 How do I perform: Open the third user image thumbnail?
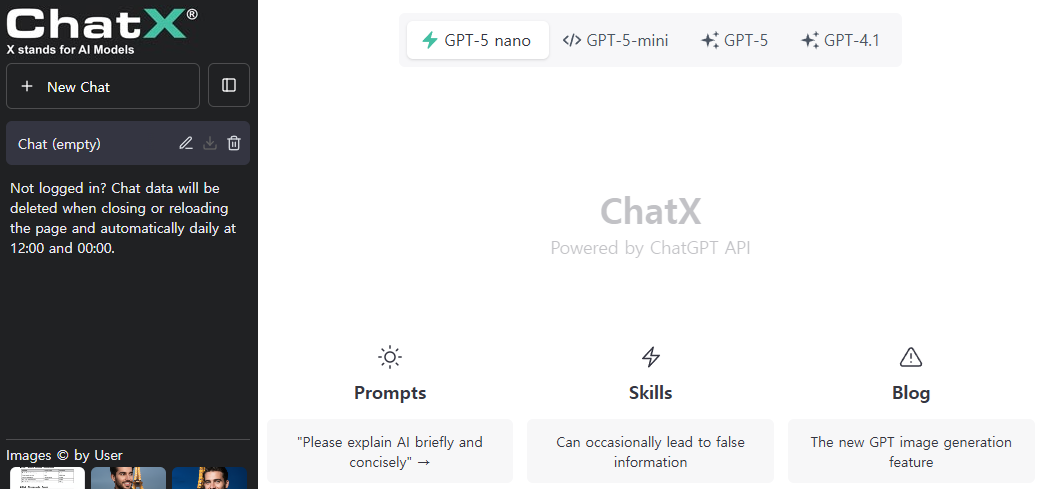209,478
